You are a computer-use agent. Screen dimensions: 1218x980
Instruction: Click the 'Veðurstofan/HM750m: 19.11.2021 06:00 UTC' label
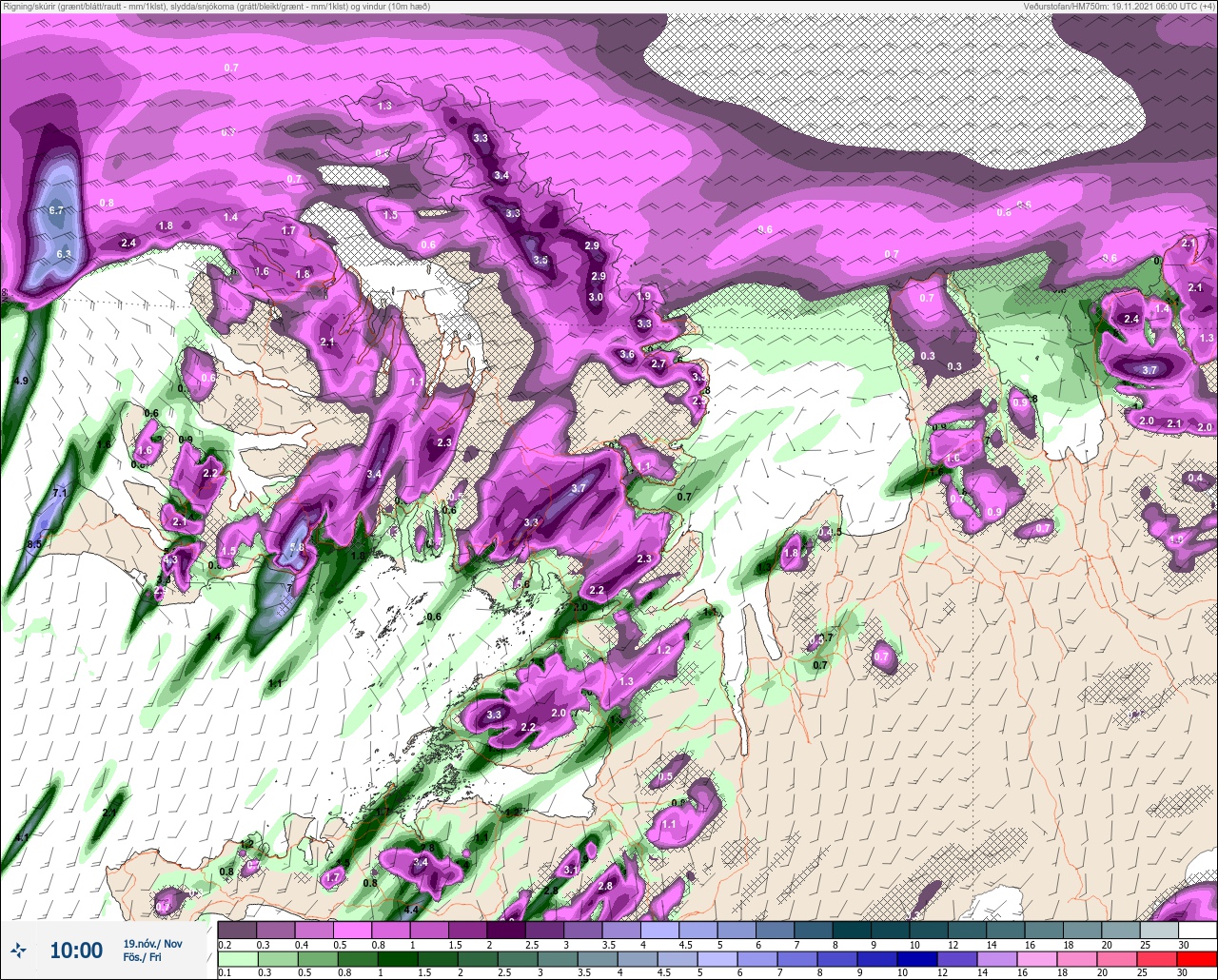(1110, 6)
